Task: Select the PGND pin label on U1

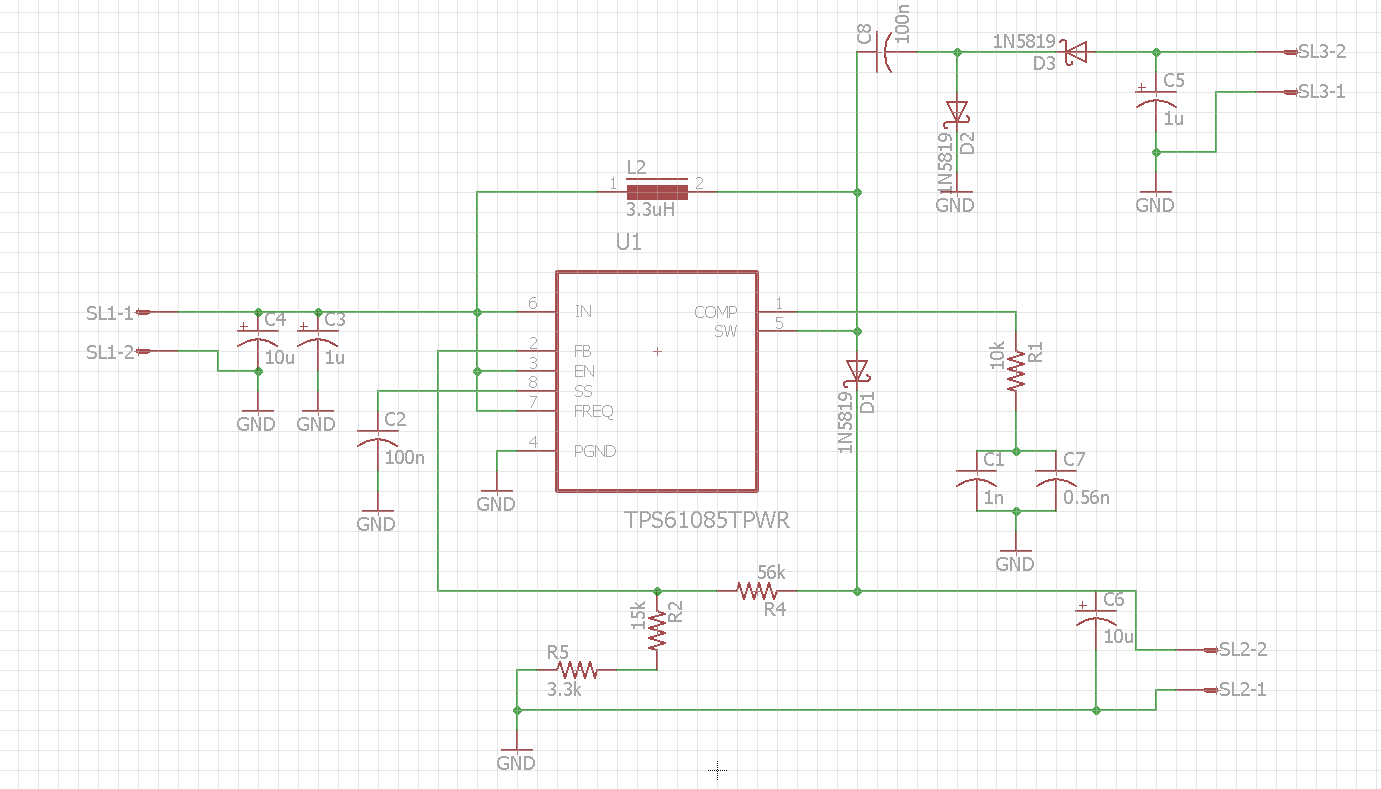Action: [595, 451]
